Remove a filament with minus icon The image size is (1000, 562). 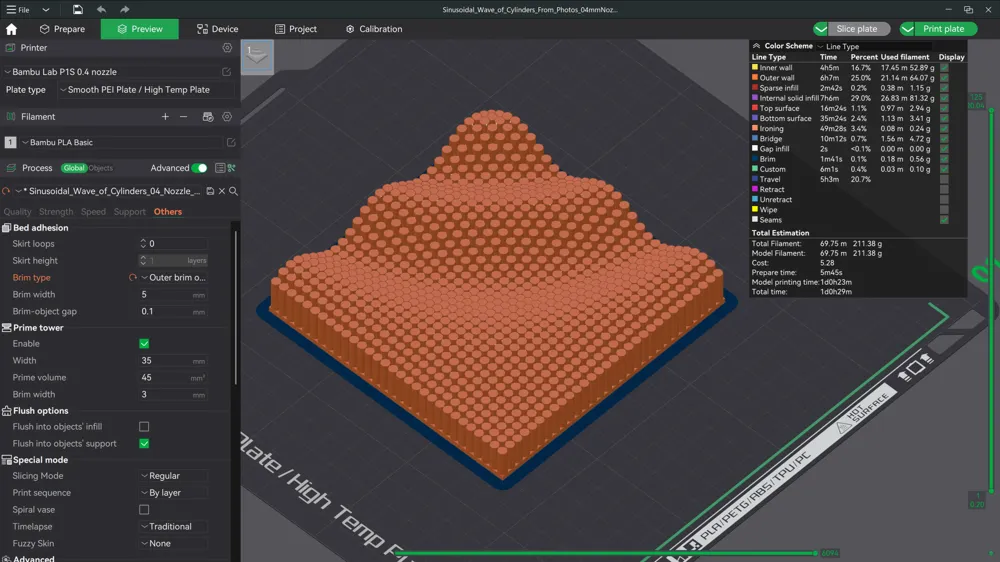coord(183,117)
